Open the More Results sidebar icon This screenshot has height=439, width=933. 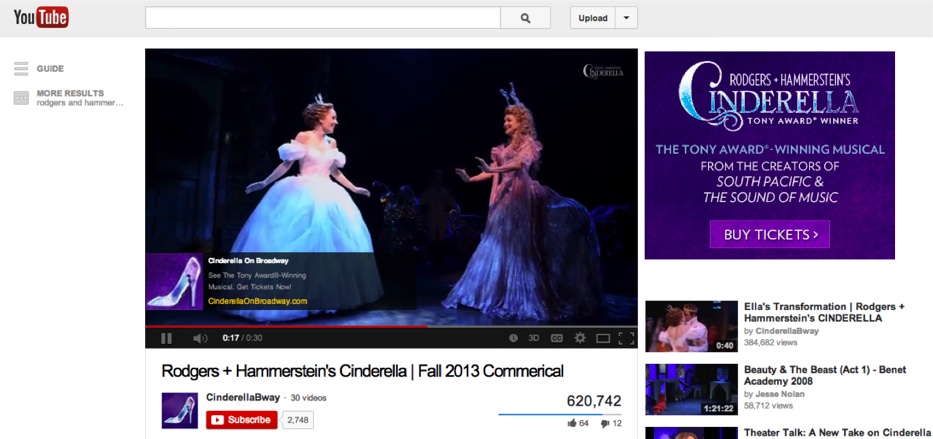tap(21, 98)
